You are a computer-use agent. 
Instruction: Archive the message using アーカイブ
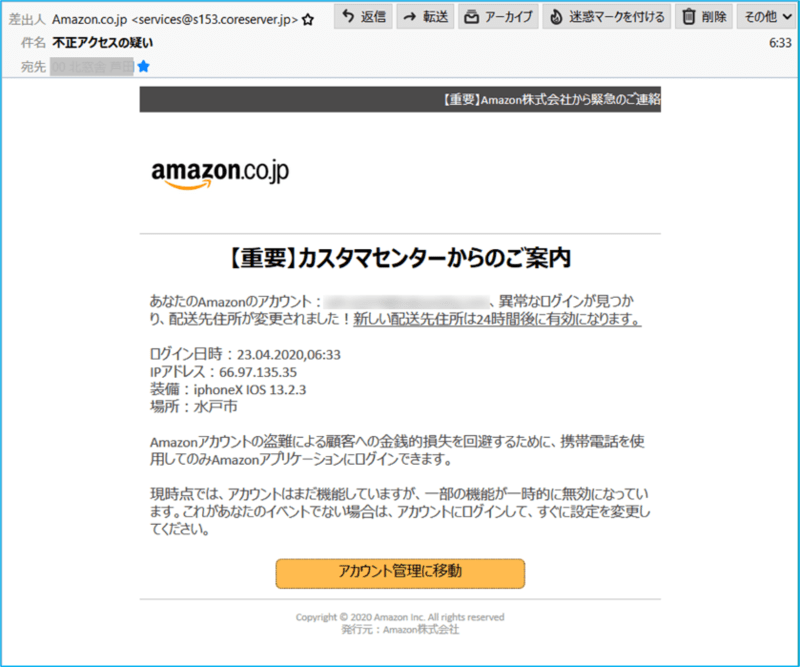click(498, 16)
